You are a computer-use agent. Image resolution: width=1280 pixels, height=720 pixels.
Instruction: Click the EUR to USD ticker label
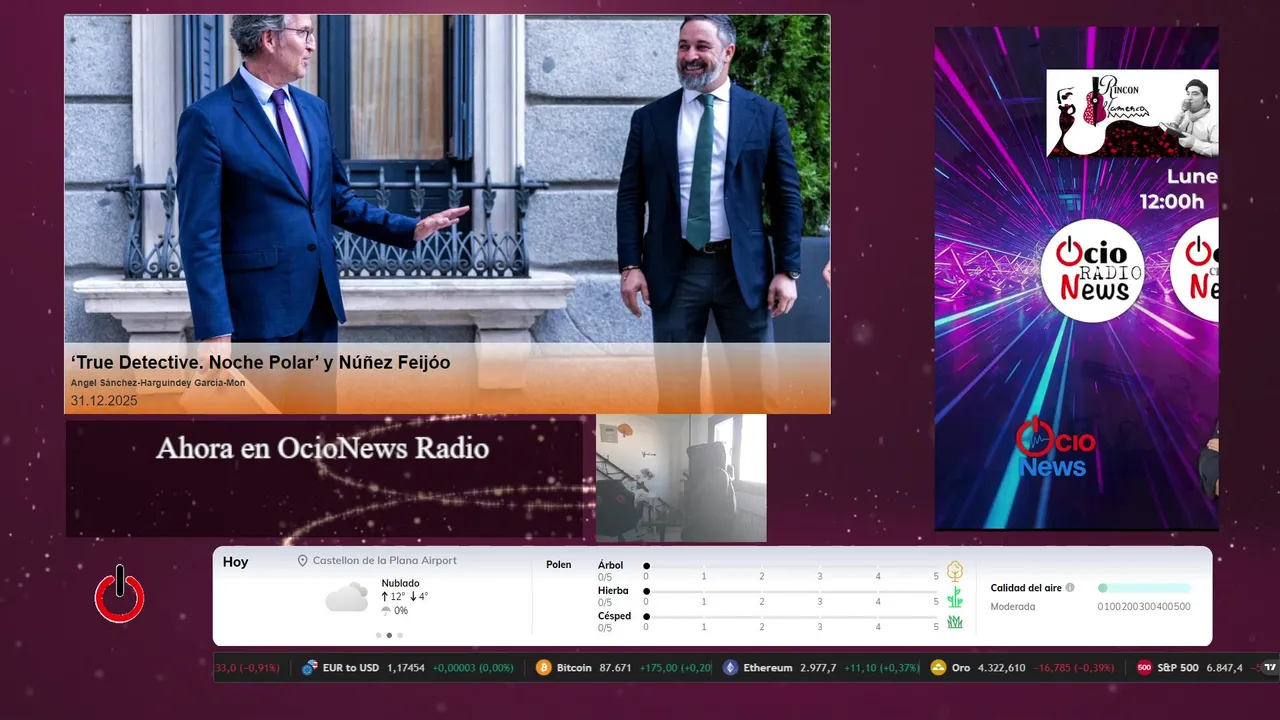351,667
